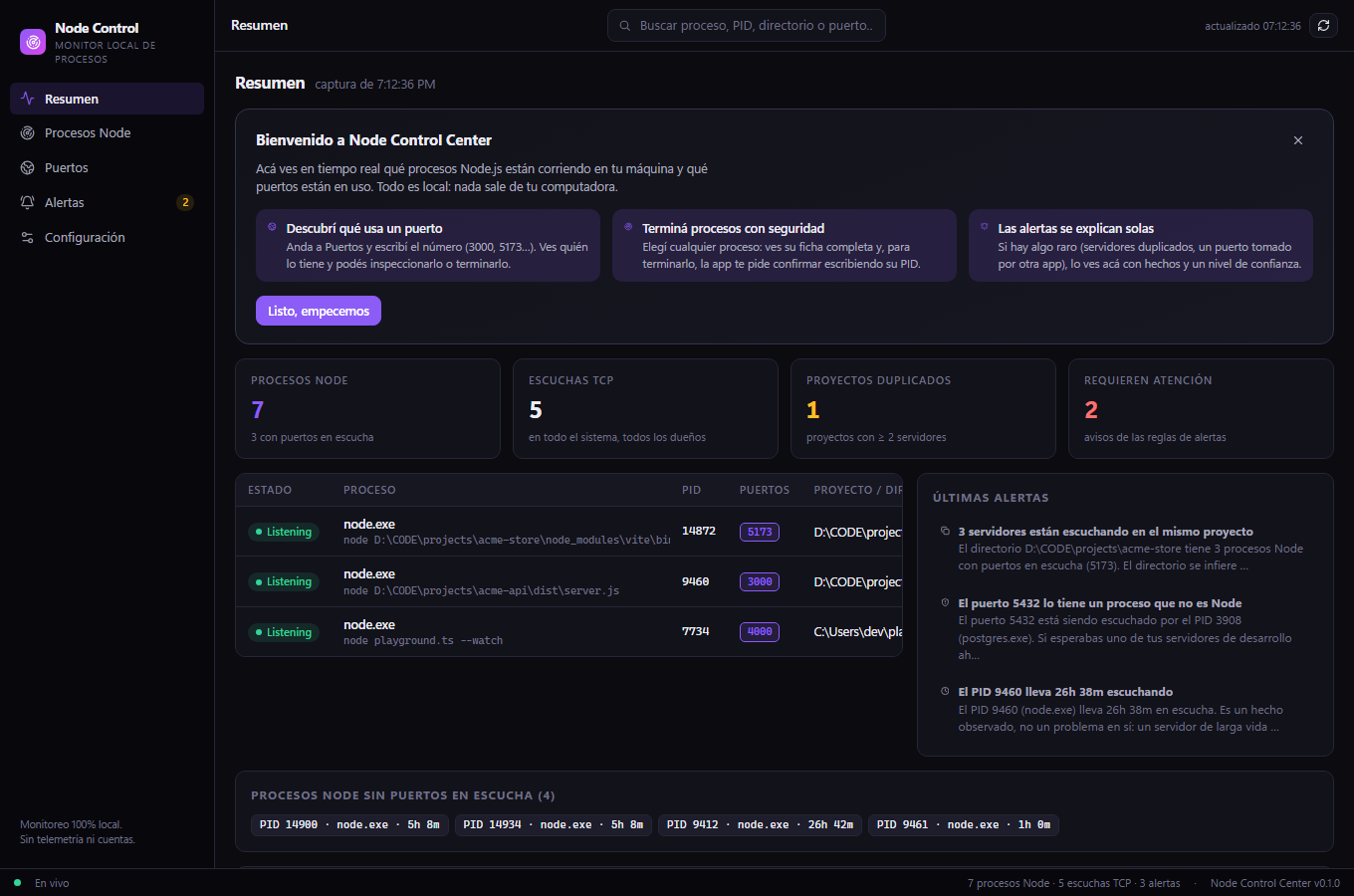The height and width of the screenshot is (896, 1354).
Task: Close the welcome banner with X
Action: point(1298,140)
